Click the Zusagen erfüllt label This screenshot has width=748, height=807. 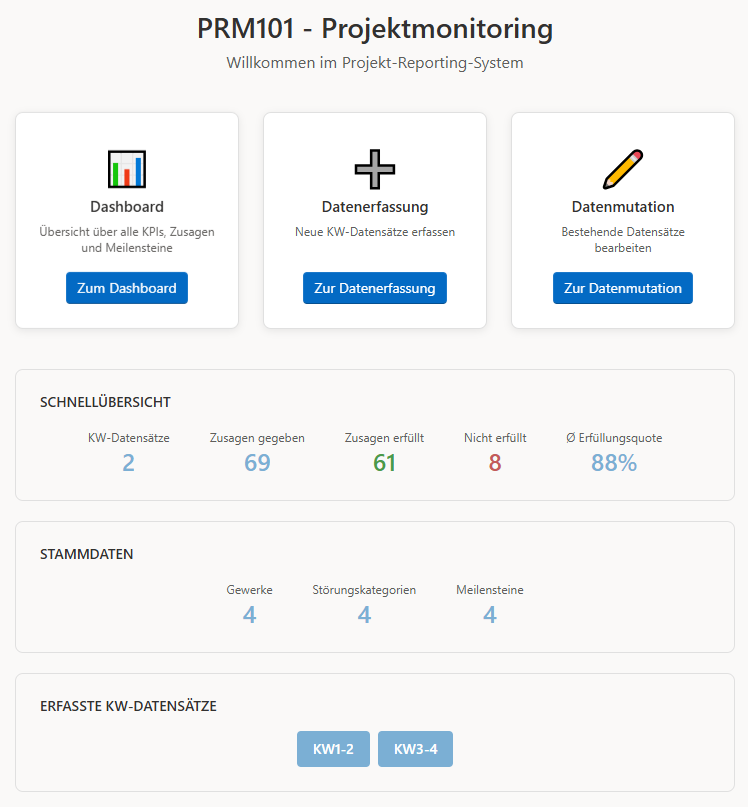coord(385,438)
